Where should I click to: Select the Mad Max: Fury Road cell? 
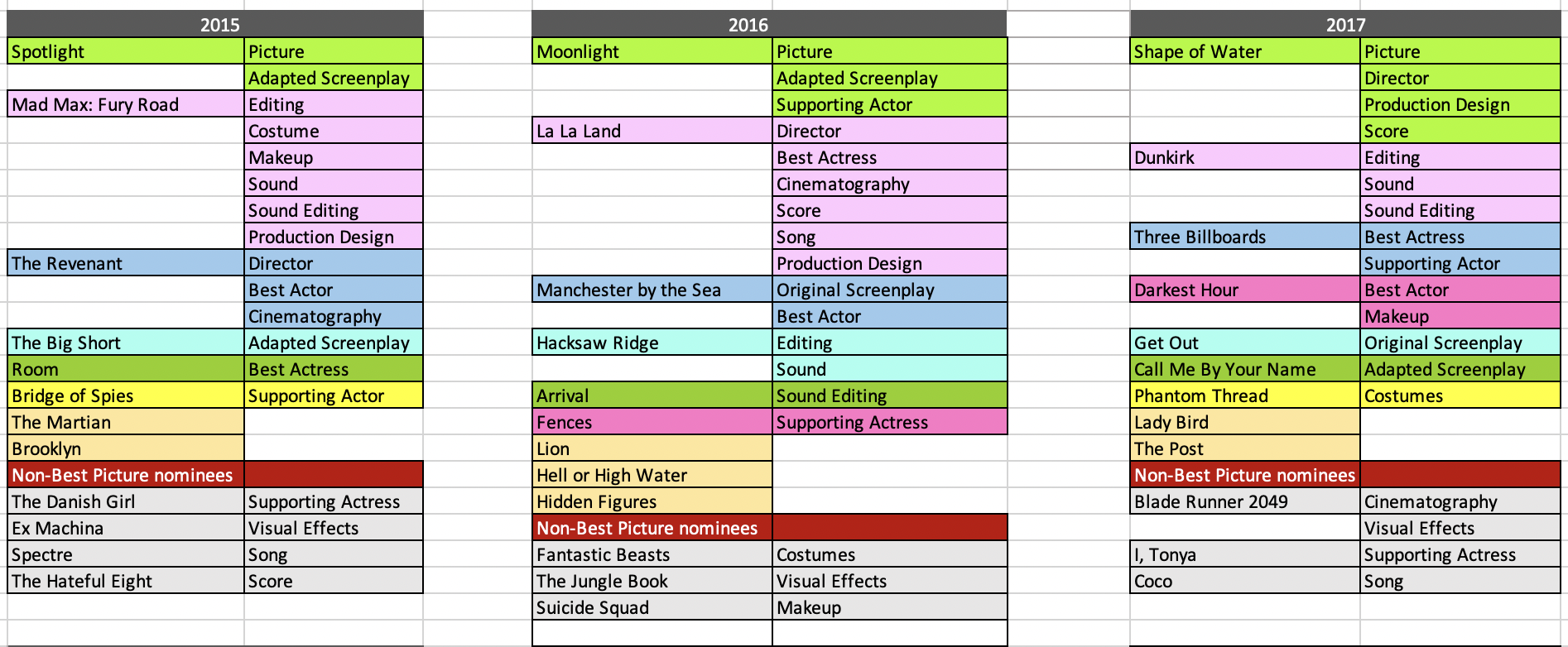(x=125, y=104)
